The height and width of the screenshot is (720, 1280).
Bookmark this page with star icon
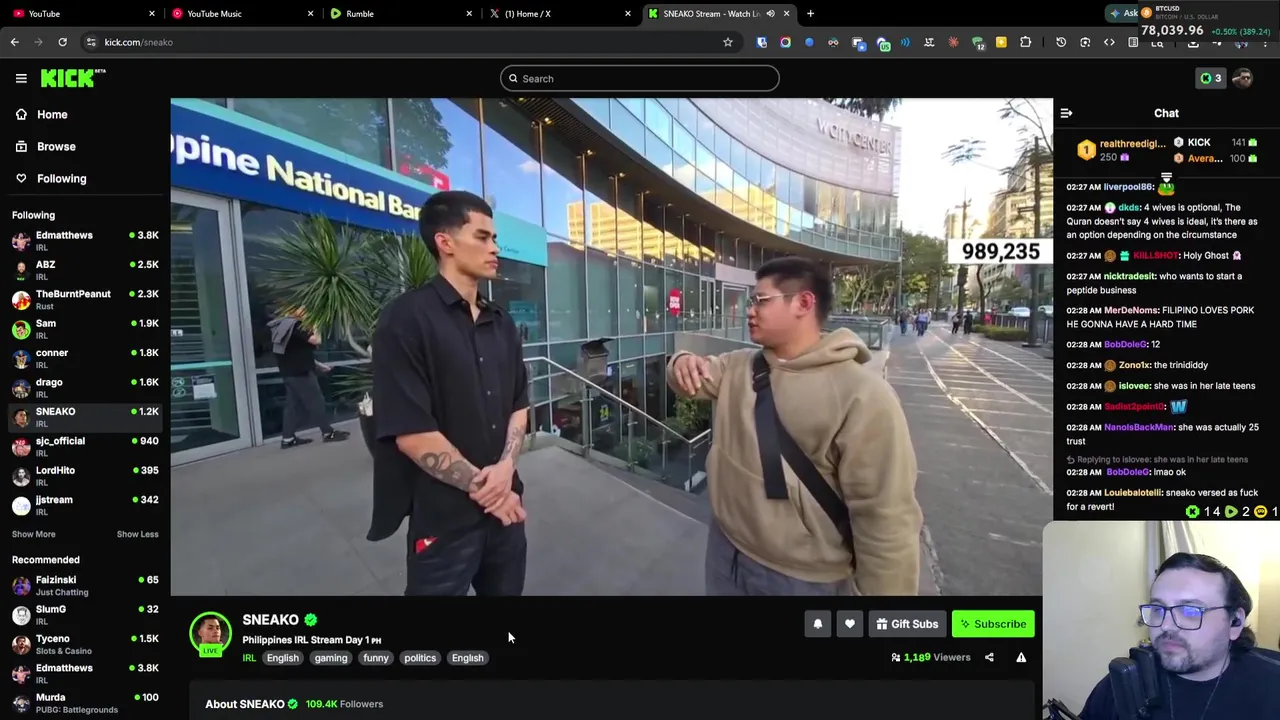(x=728, y=42)
